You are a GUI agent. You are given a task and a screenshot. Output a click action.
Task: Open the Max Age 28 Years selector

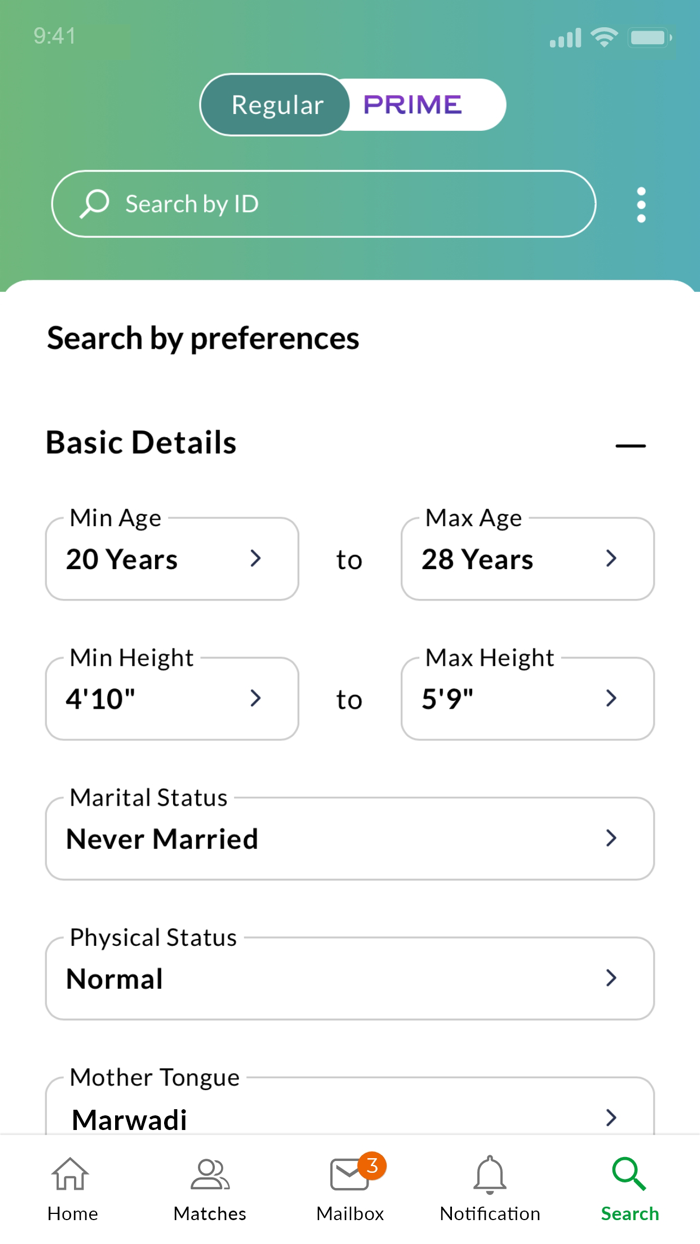coord(527,559)
